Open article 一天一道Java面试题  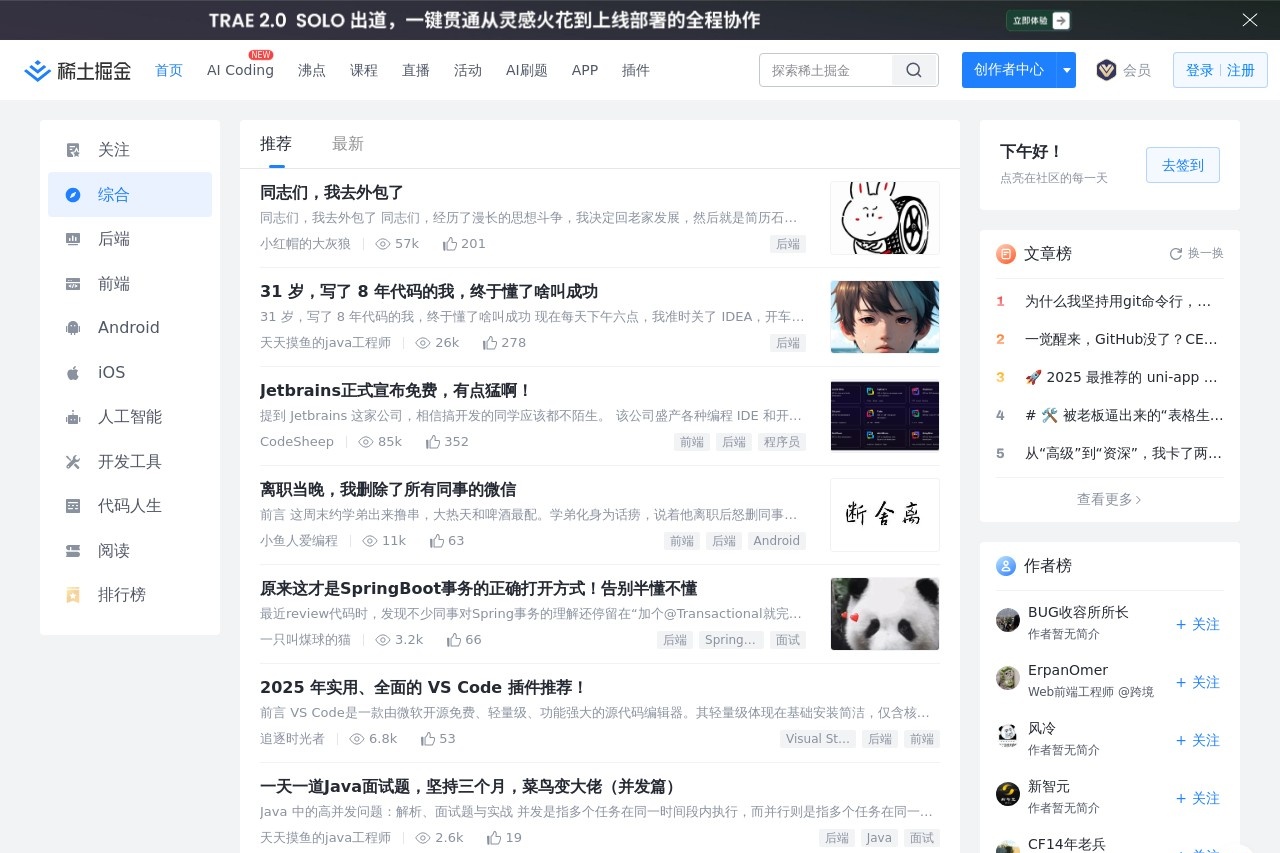tap(468, 786)
